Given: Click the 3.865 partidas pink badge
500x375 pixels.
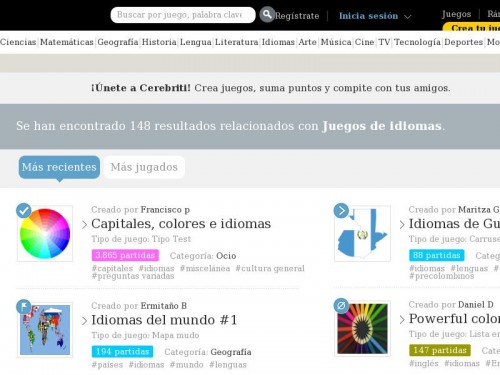Looking at the screenshot, I should click(x=125, y=255).
